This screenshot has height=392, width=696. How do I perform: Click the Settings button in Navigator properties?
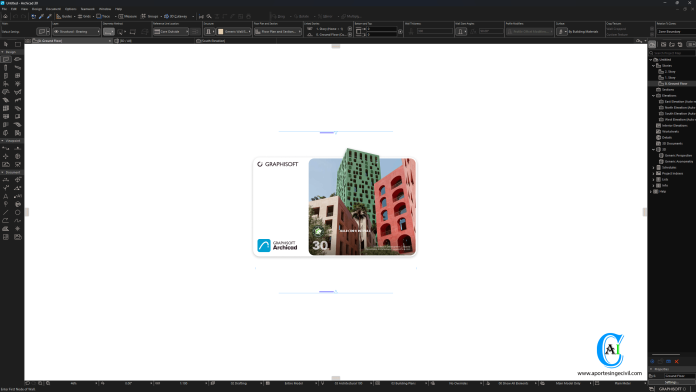[x=672, y=382]
